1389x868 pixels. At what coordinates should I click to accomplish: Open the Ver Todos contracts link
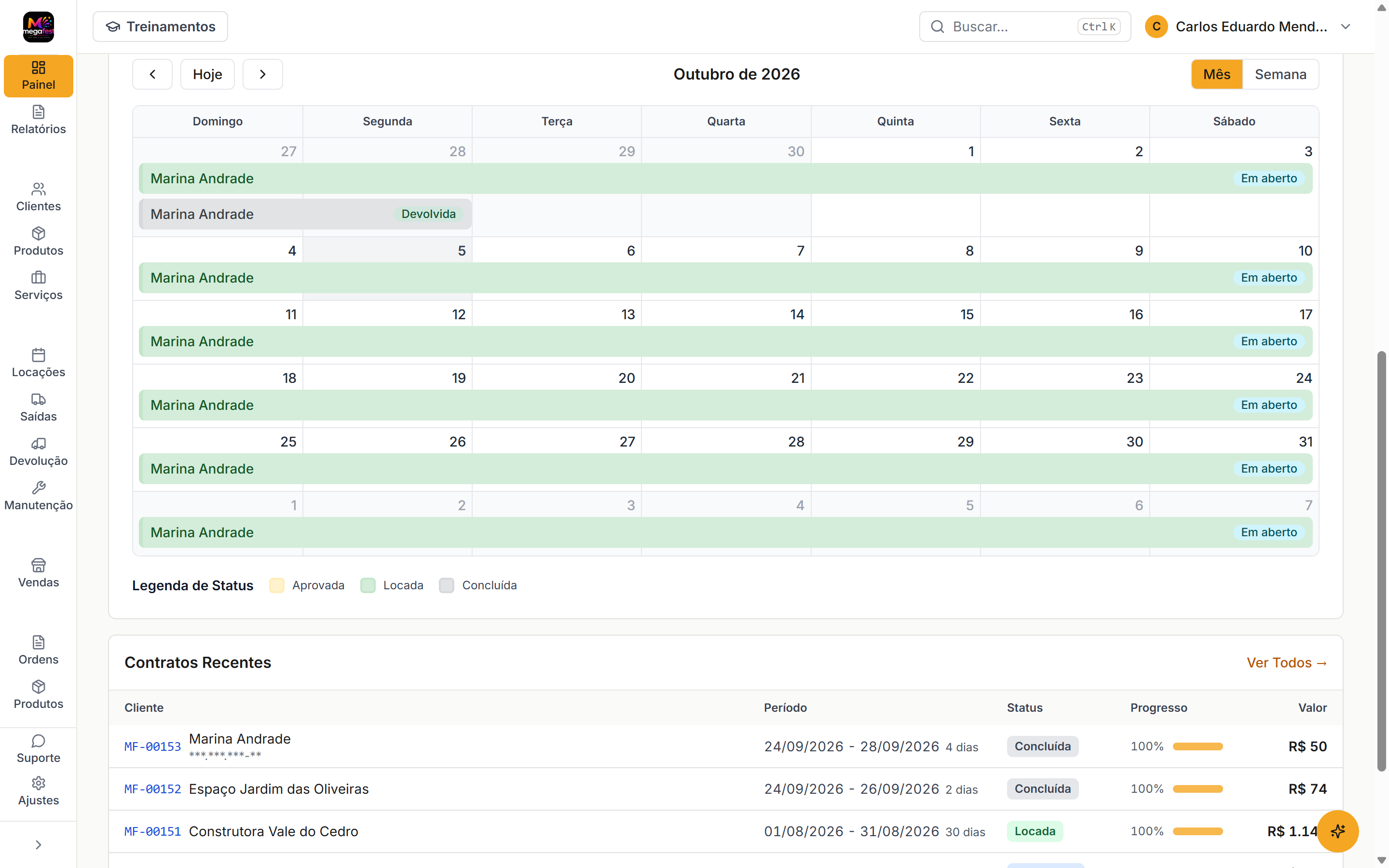click(1286, 663)
